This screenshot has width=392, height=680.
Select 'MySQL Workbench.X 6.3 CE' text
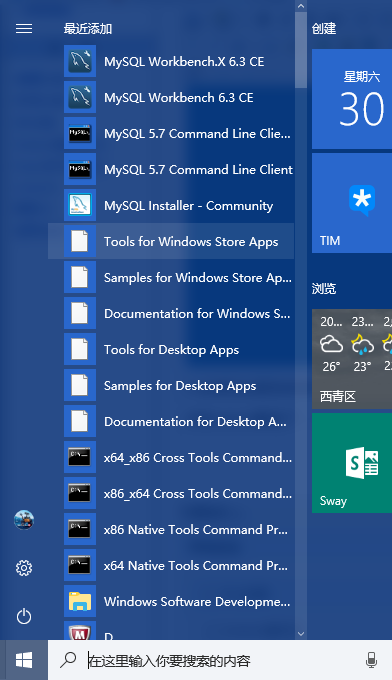184,62
